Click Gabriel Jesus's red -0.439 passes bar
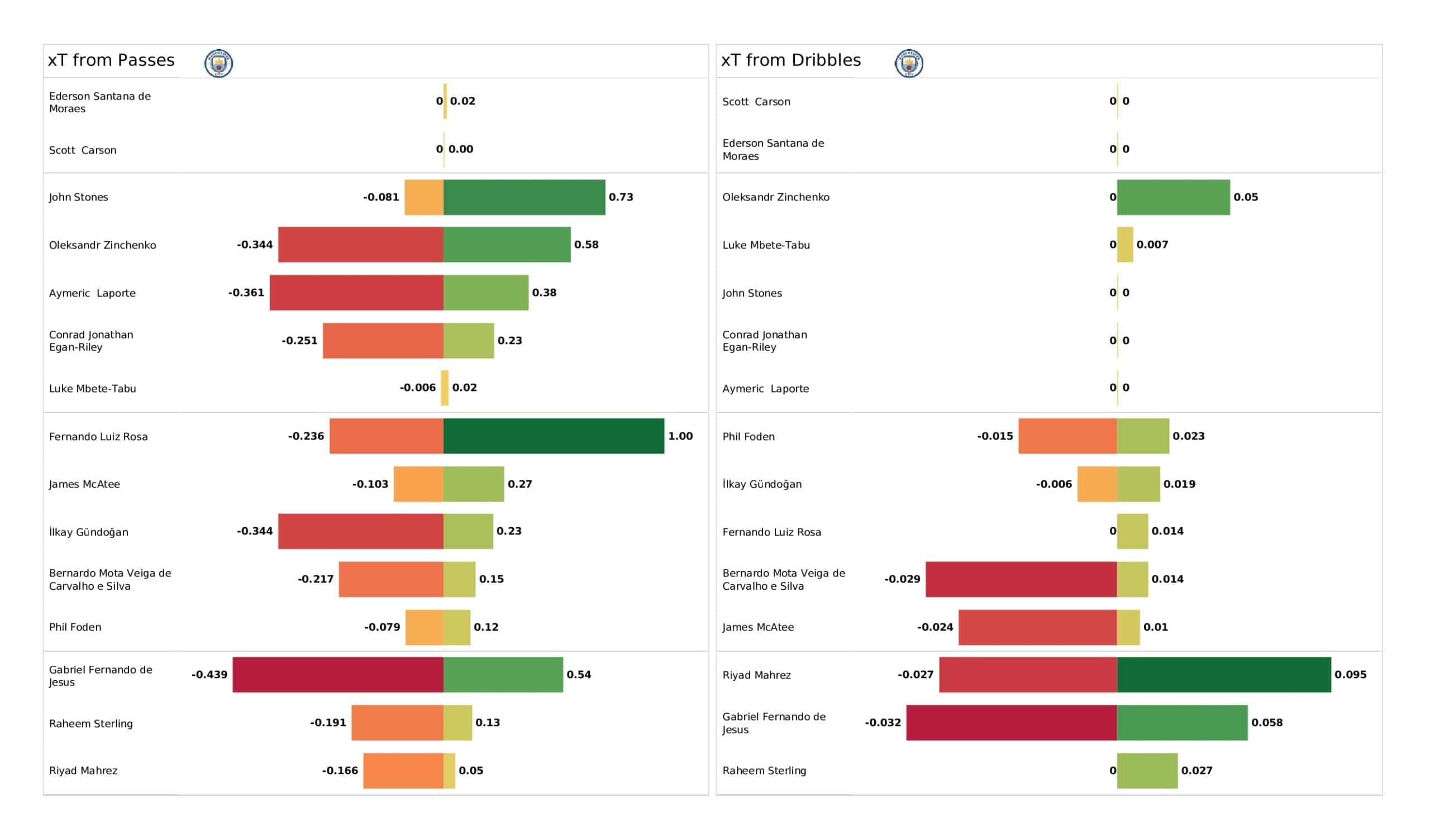This screenshot has width=1430, height=840. [x=338, y=674]
